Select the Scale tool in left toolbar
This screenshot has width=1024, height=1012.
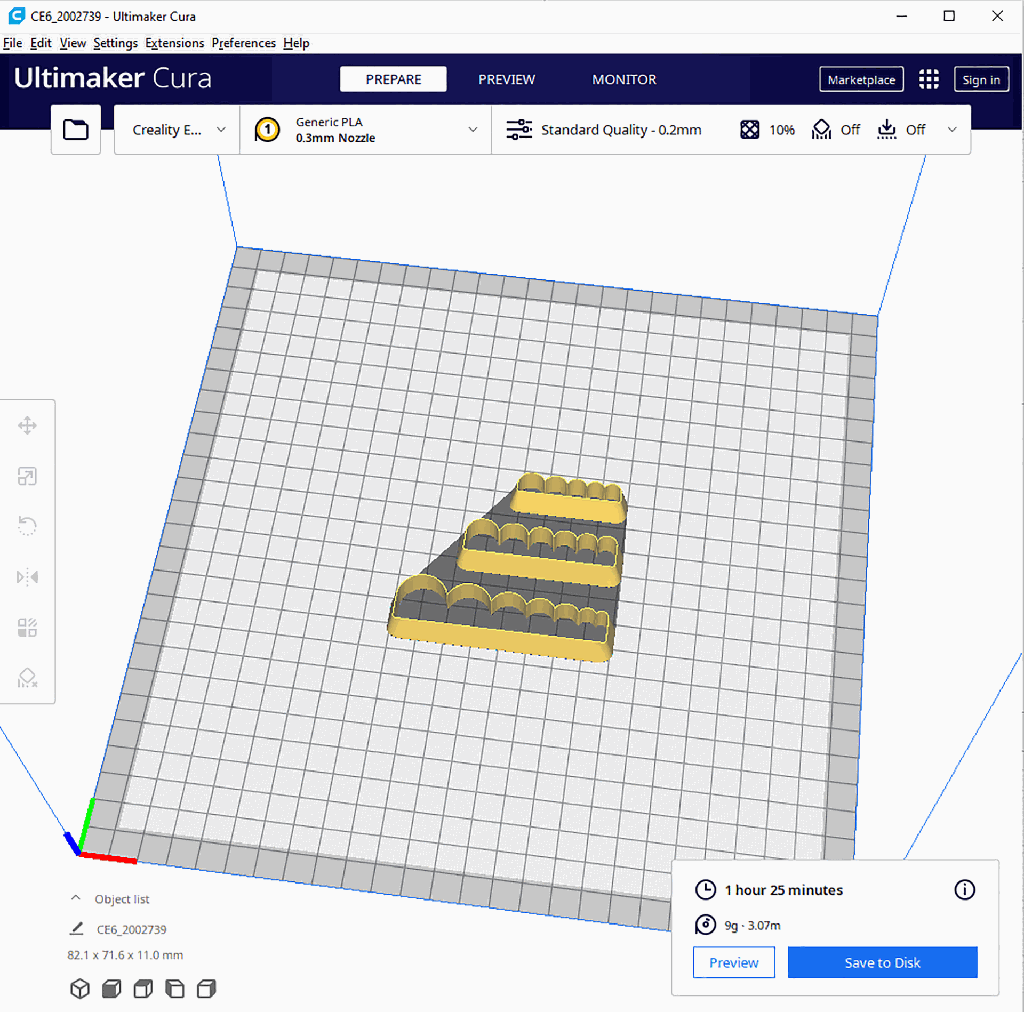pyautogui.click(x=27, y=477)
